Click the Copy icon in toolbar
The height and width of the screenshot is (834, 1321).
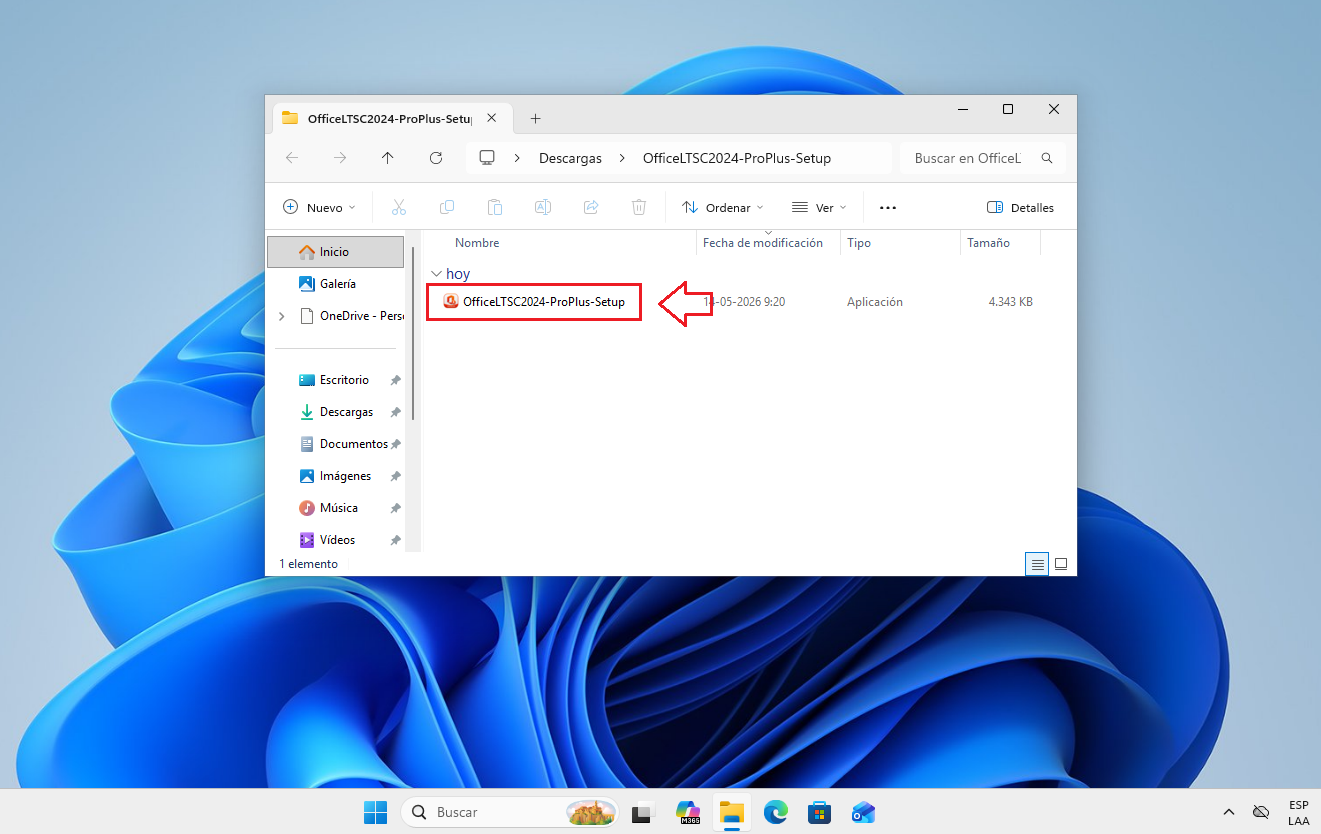[x=447, y=207]
